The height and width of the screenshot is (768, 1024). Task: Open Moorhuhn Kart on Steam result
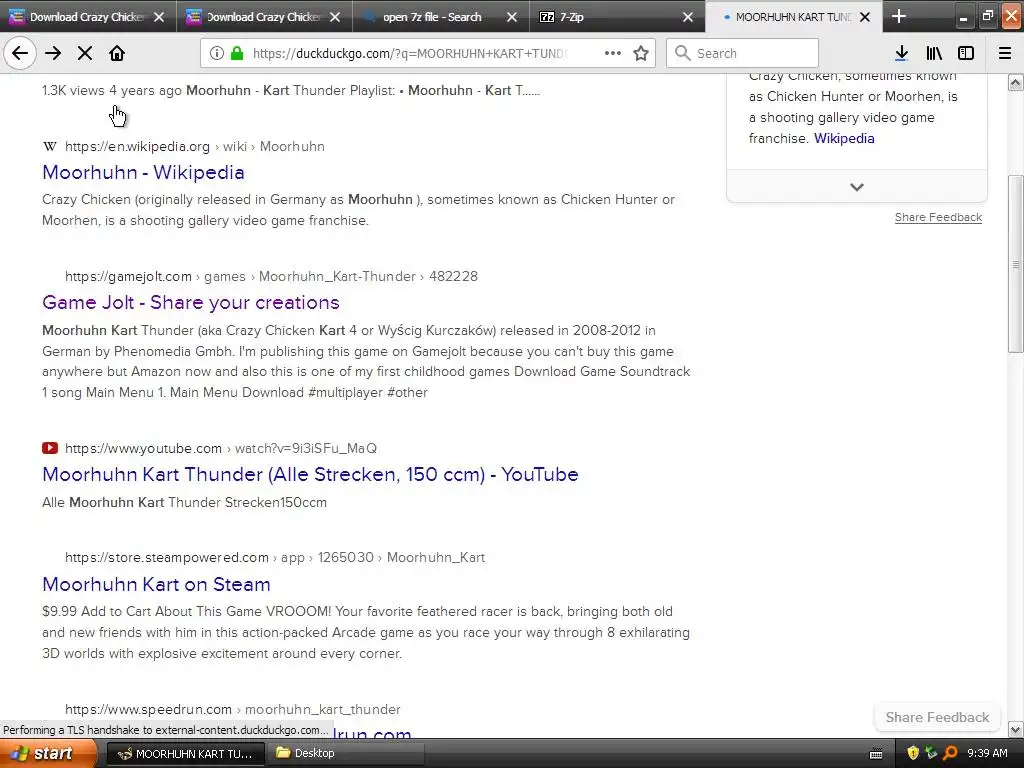[156, 584]
